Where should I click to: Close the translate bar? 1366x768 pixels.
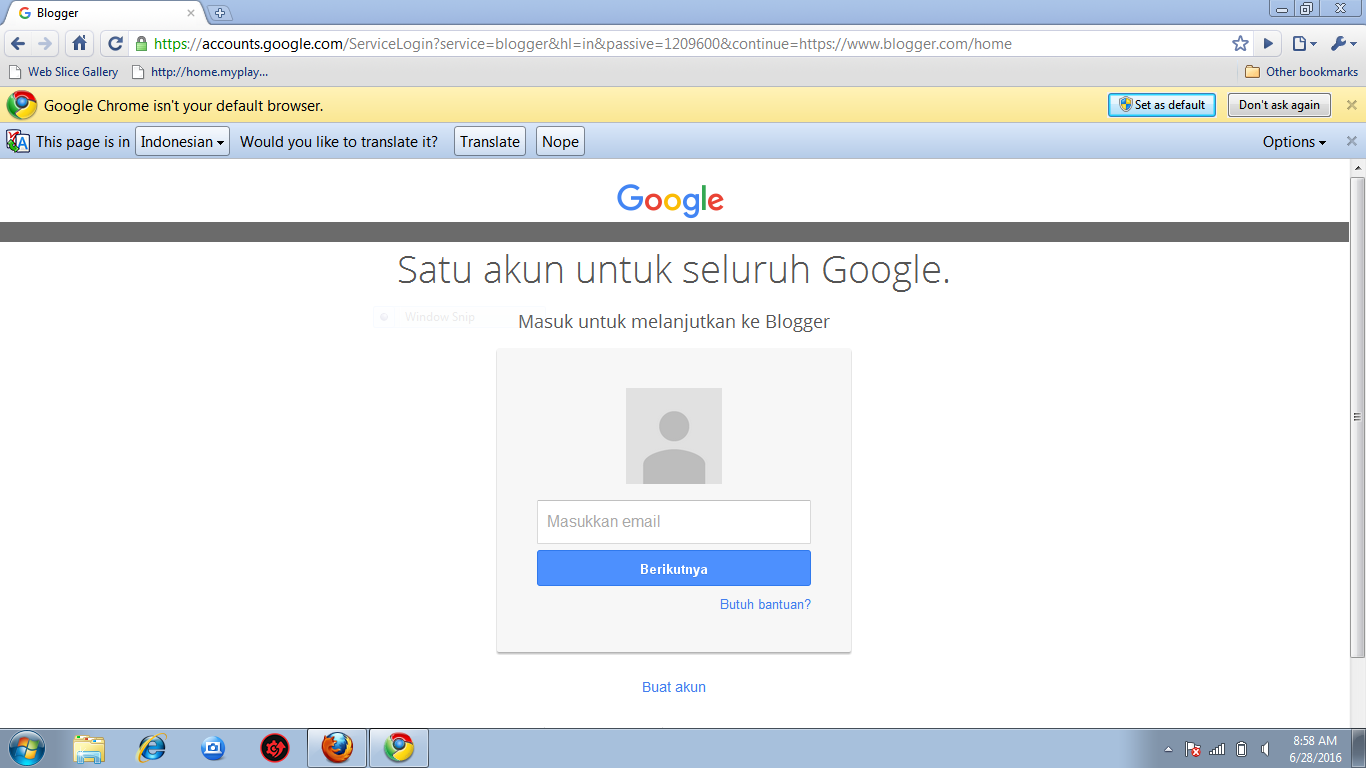tap(1352, 141)
